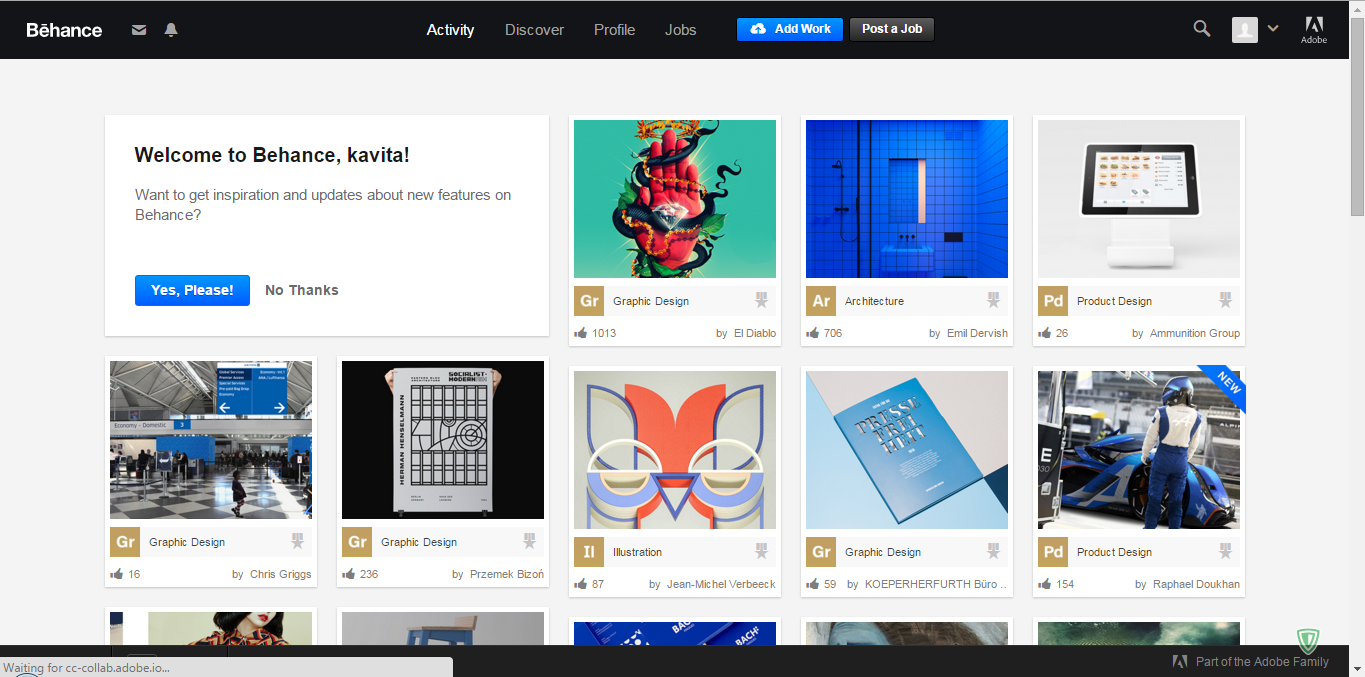Open the messages envelope icon
Screen dimensions: 1365x677
(x=138, y=30)
